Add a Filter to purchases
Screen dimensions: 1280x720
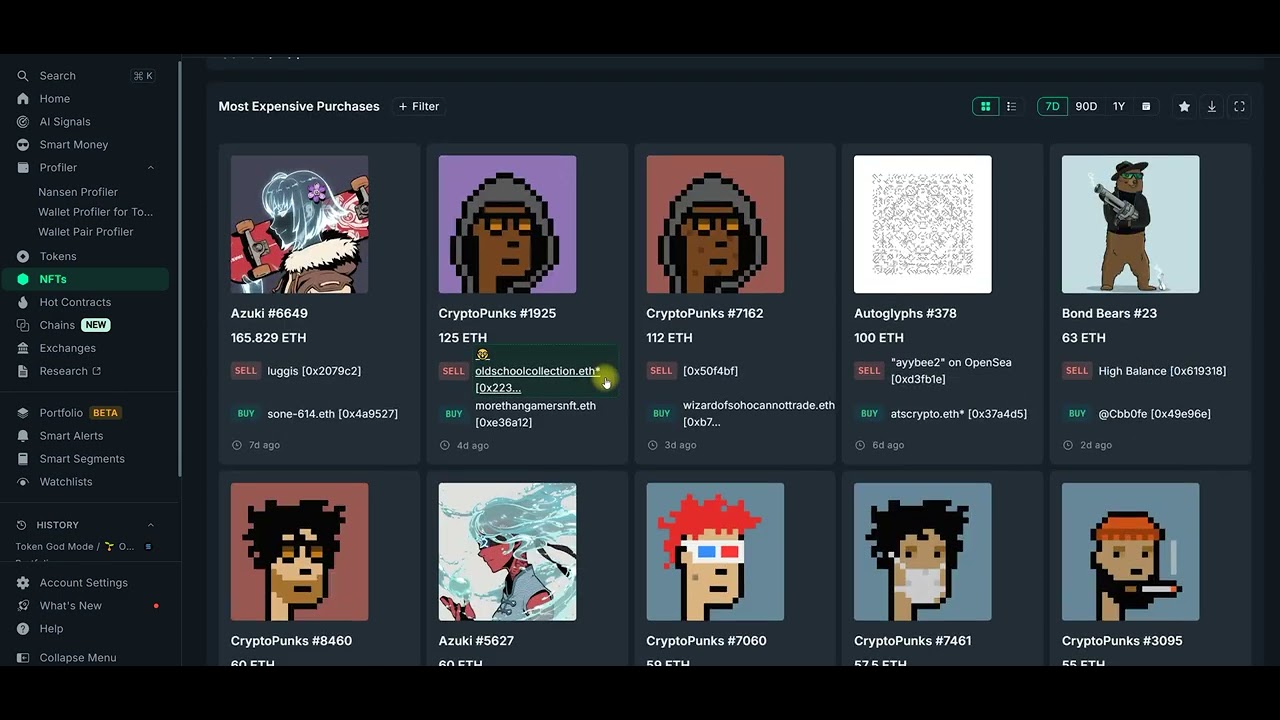(419, 106)
